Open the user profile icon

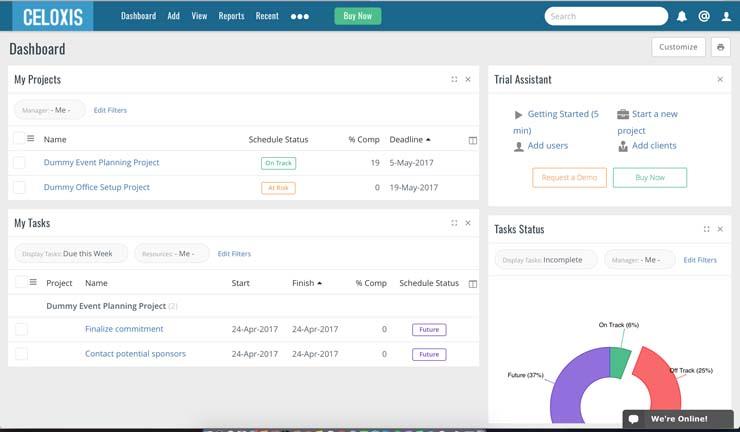coord(726,17)
